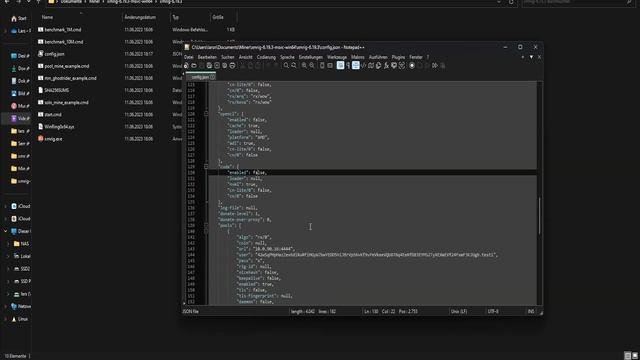
Task: Click the run macro multiple times icon
Action: [x=435, y=65]
